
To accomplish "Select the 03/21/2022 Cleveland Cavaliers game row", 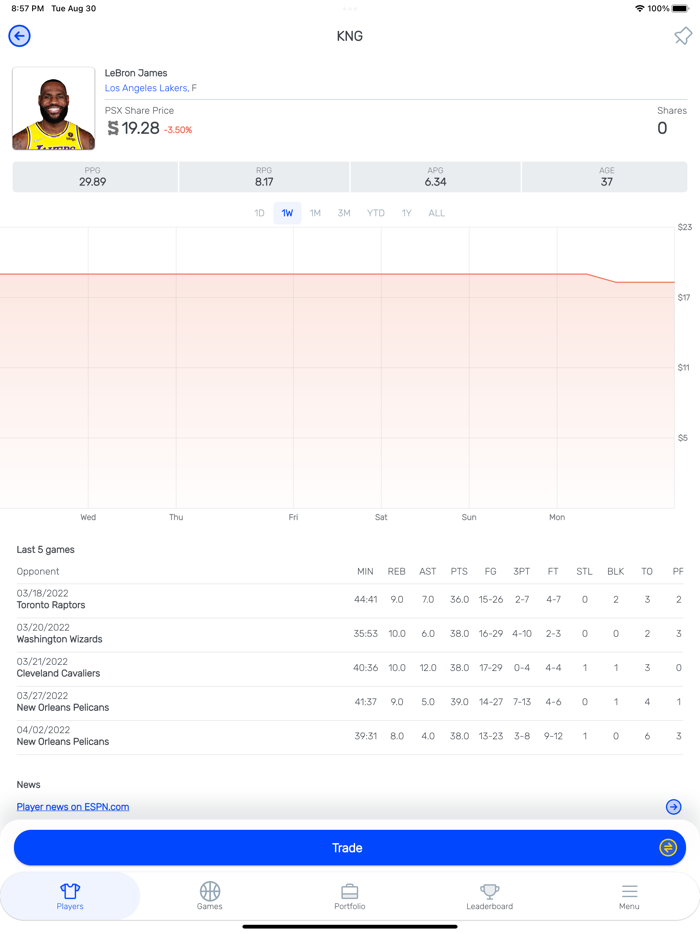I will tap(350, 668).
